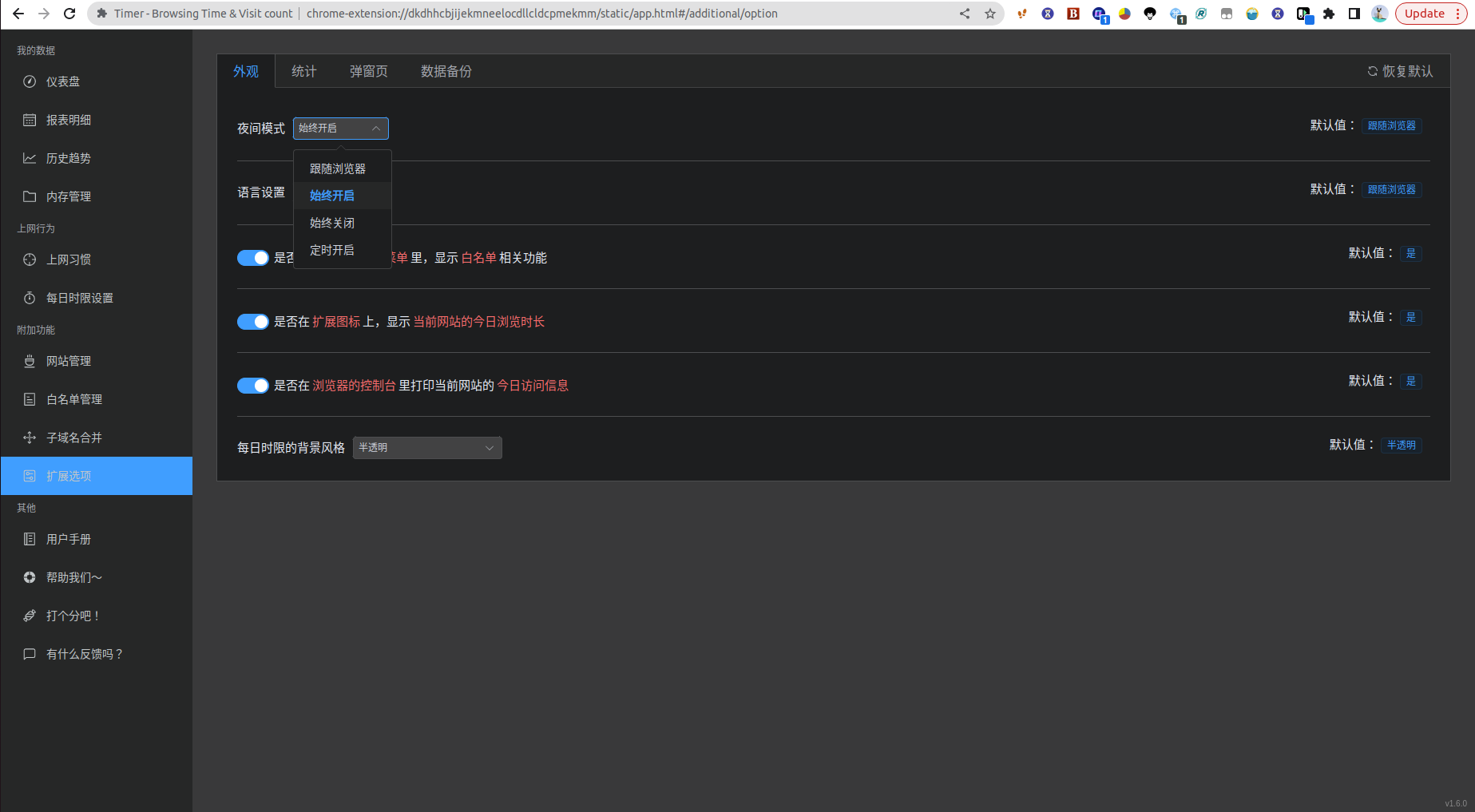The width and height of the screenshot is (1475, 812).
Task: Click the browser address bar URL
Action: 541,14
